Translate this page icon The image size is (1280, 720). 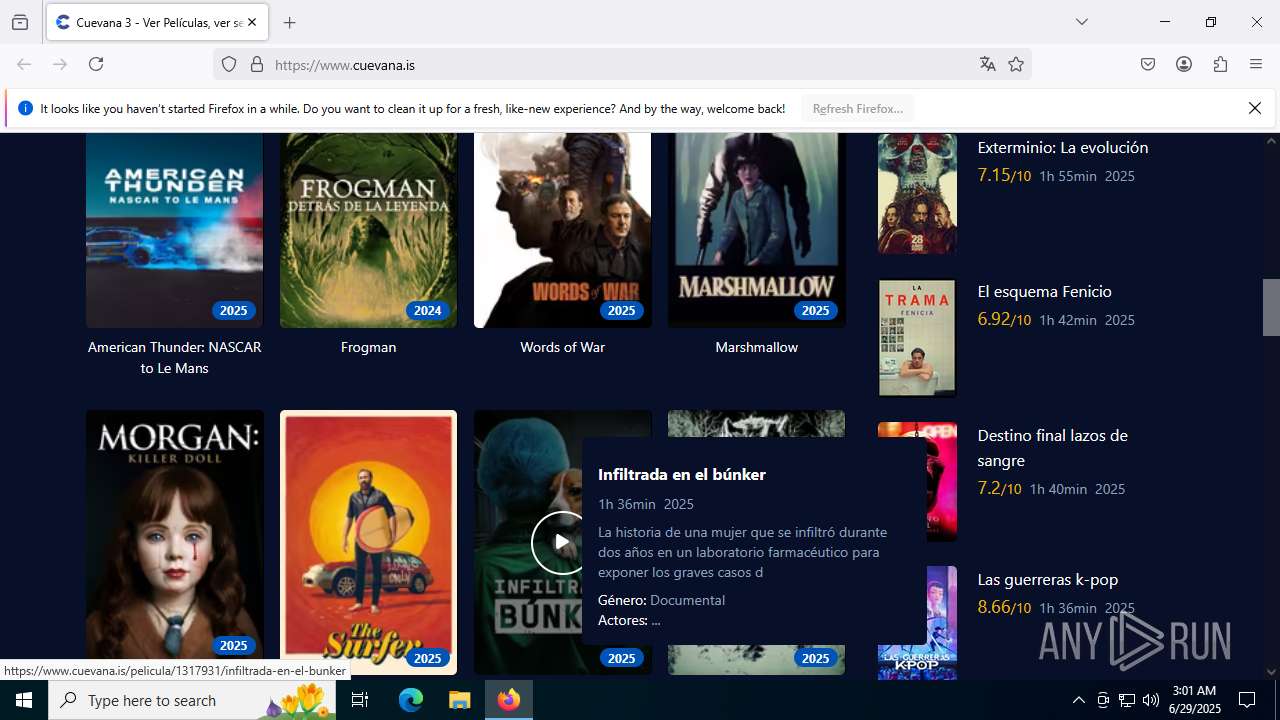click(988, 64)
